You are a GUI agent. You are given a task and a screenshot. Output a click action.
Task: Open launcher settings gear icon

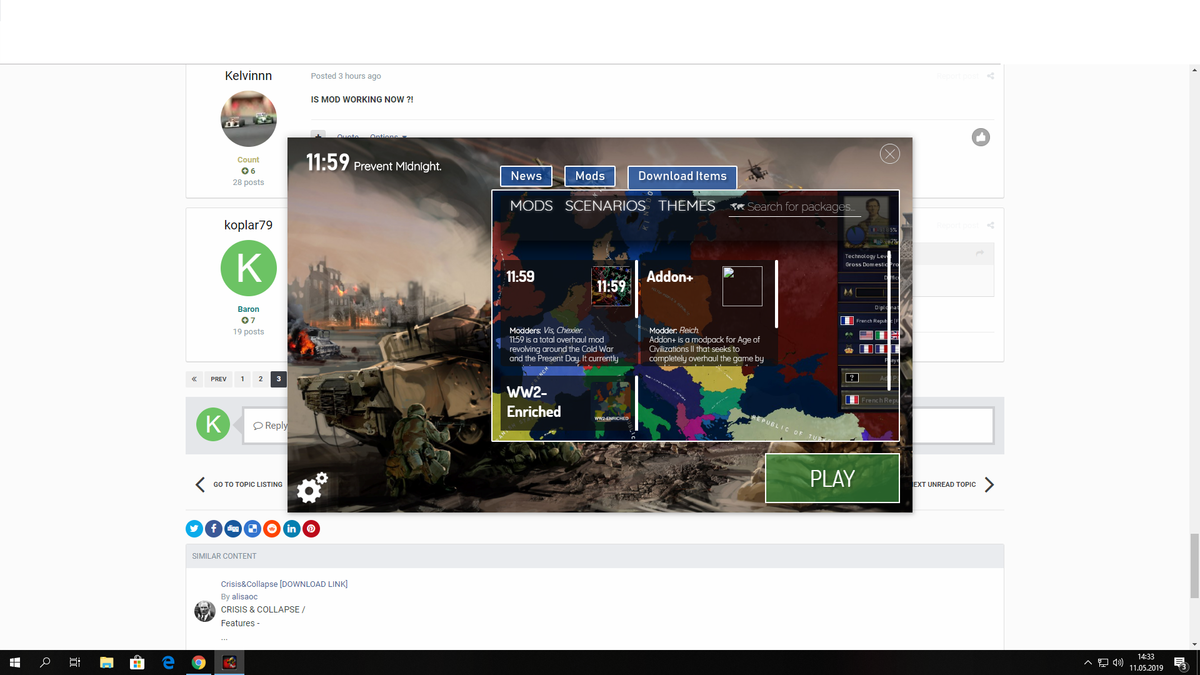pos(312,487)
